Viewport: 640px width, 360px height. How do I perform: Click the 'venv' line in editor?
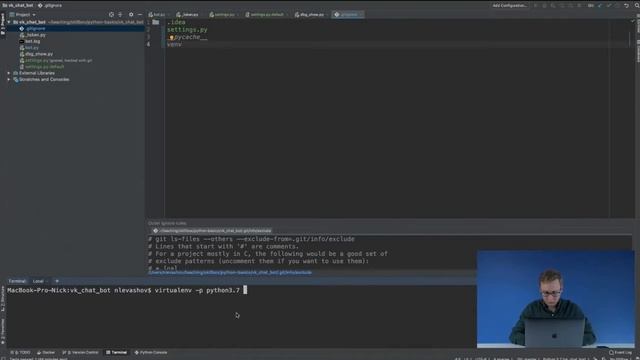click(174, 44)
